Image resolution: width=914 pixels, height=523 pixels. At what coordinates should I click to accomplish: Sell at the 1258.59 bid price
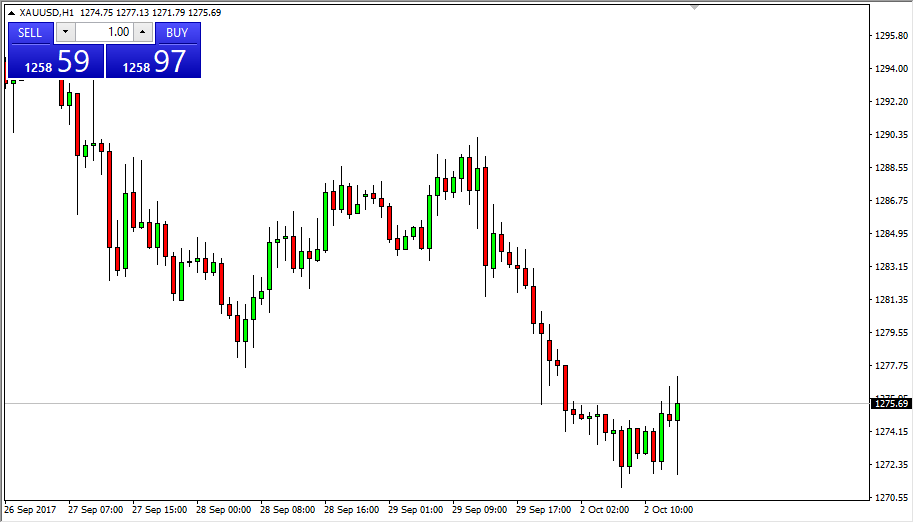(56, 62)
